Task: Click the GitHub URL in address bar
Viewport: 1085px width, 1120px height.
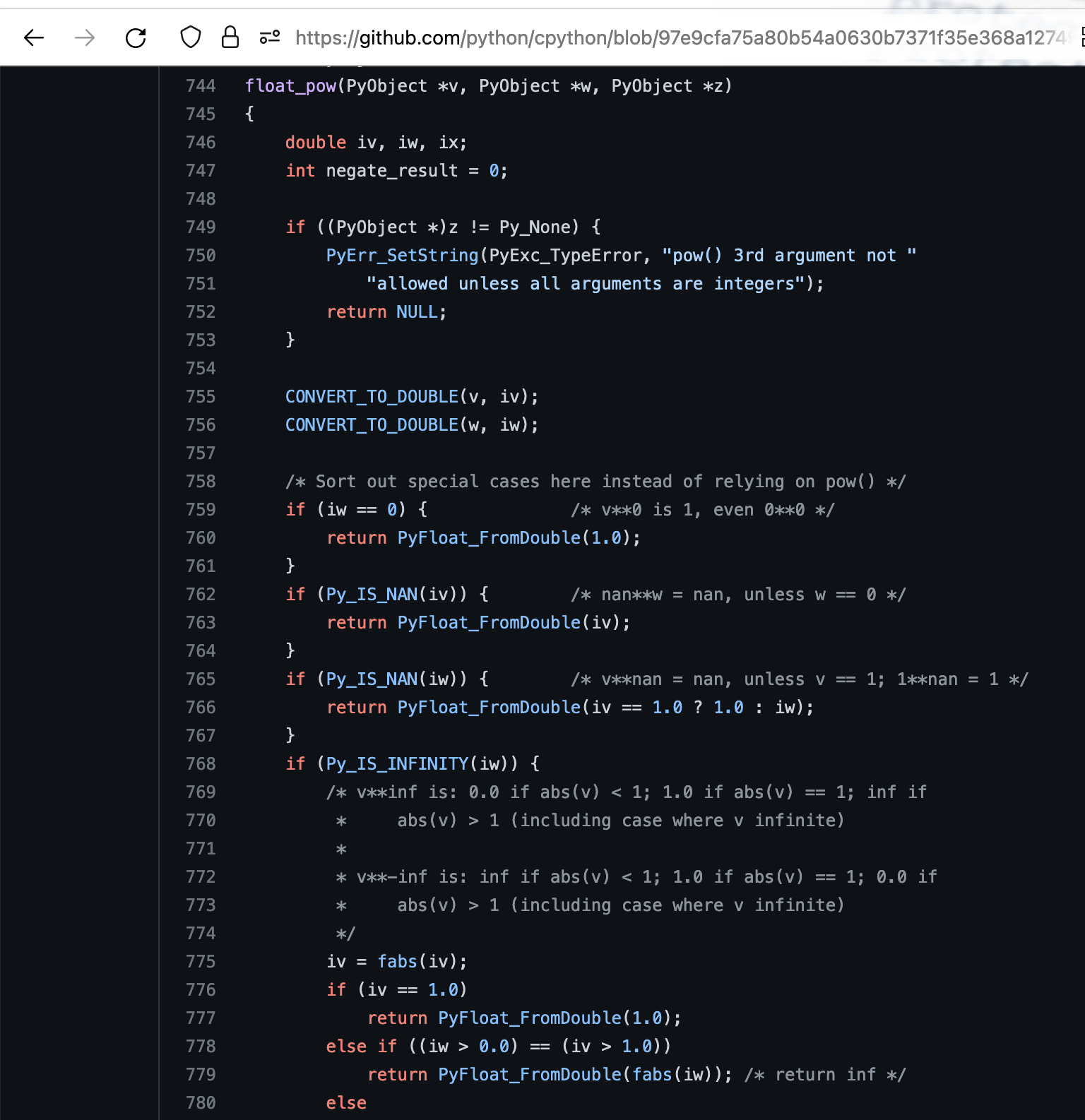Action: (682, 37)
